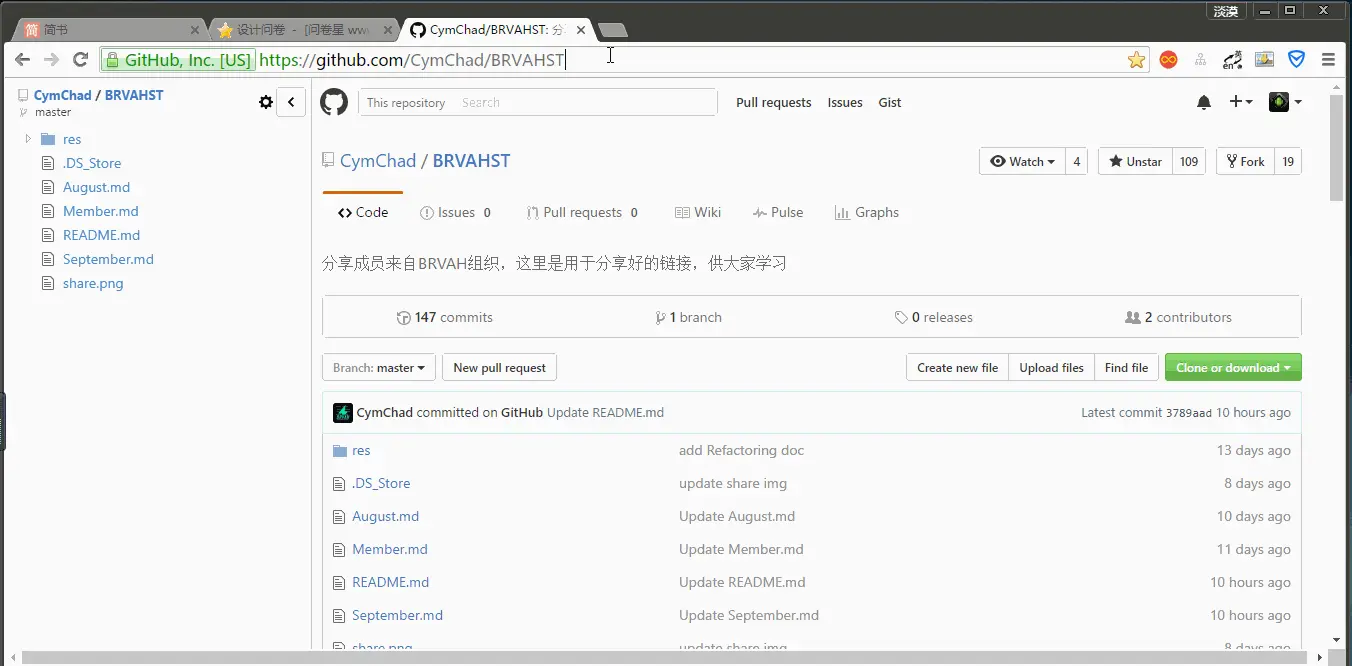Fork the repository
Screen dimensions: 1352x666
point(1245,161)
